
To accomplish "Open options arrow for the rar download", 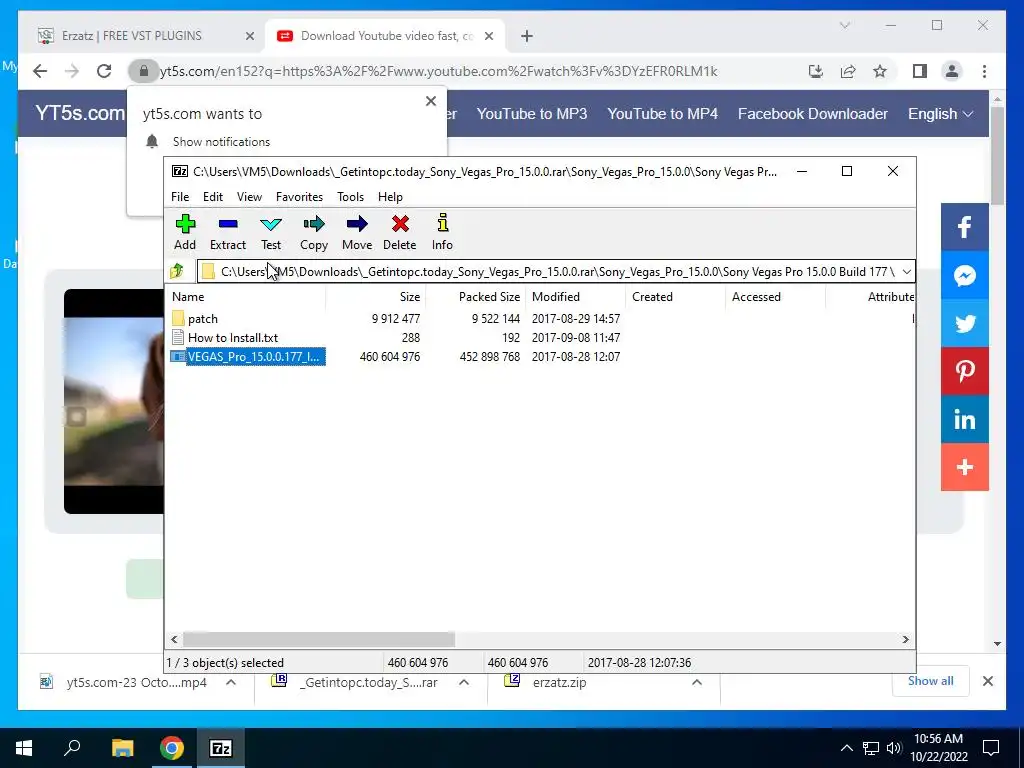I will (464, 682).
